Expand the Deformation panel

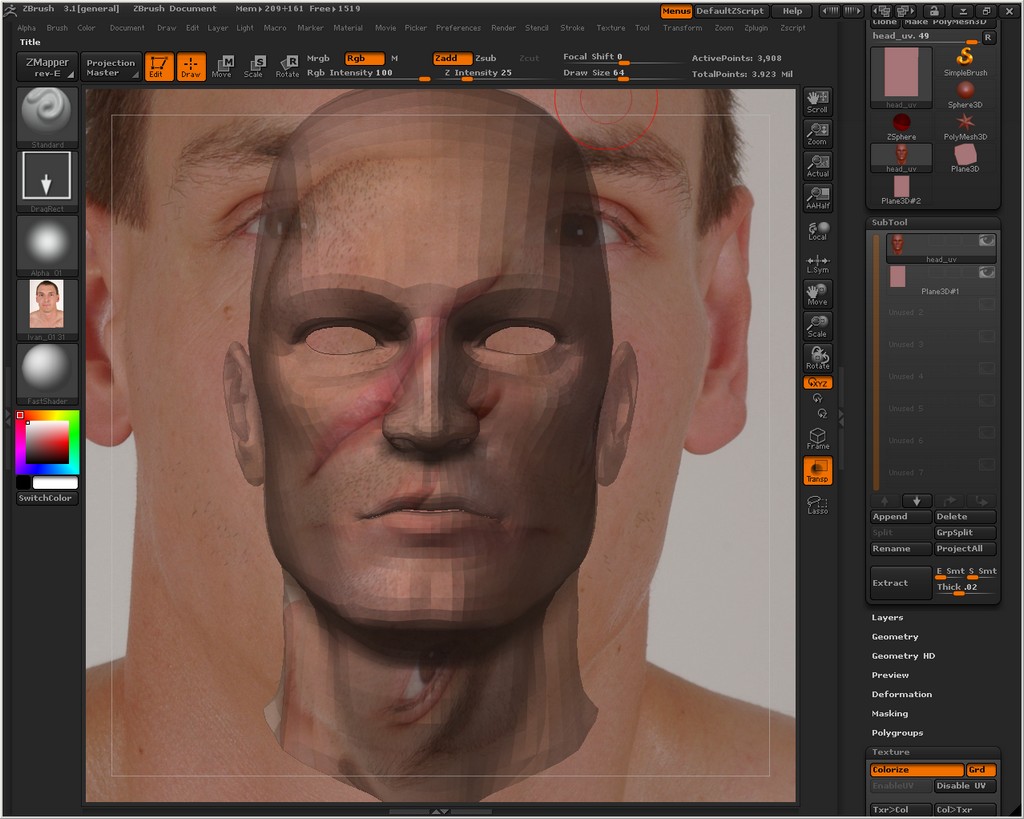[901, 695]
